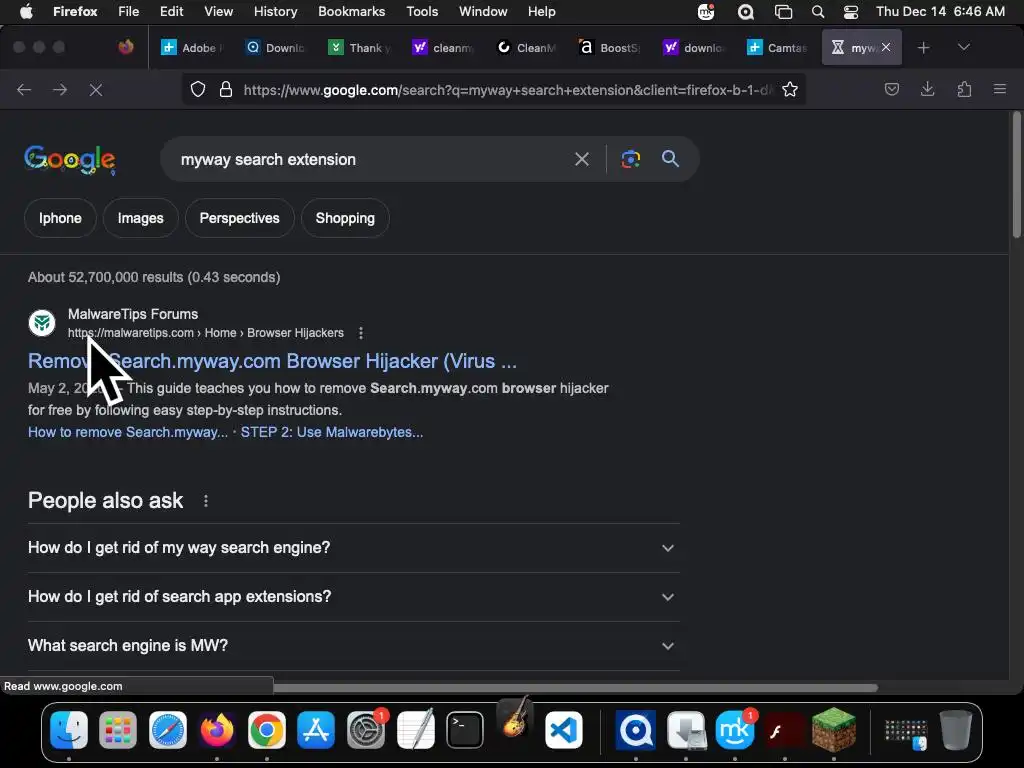Go forward to next page
The height and width of the screenshot is (768, 1024).
60,89
